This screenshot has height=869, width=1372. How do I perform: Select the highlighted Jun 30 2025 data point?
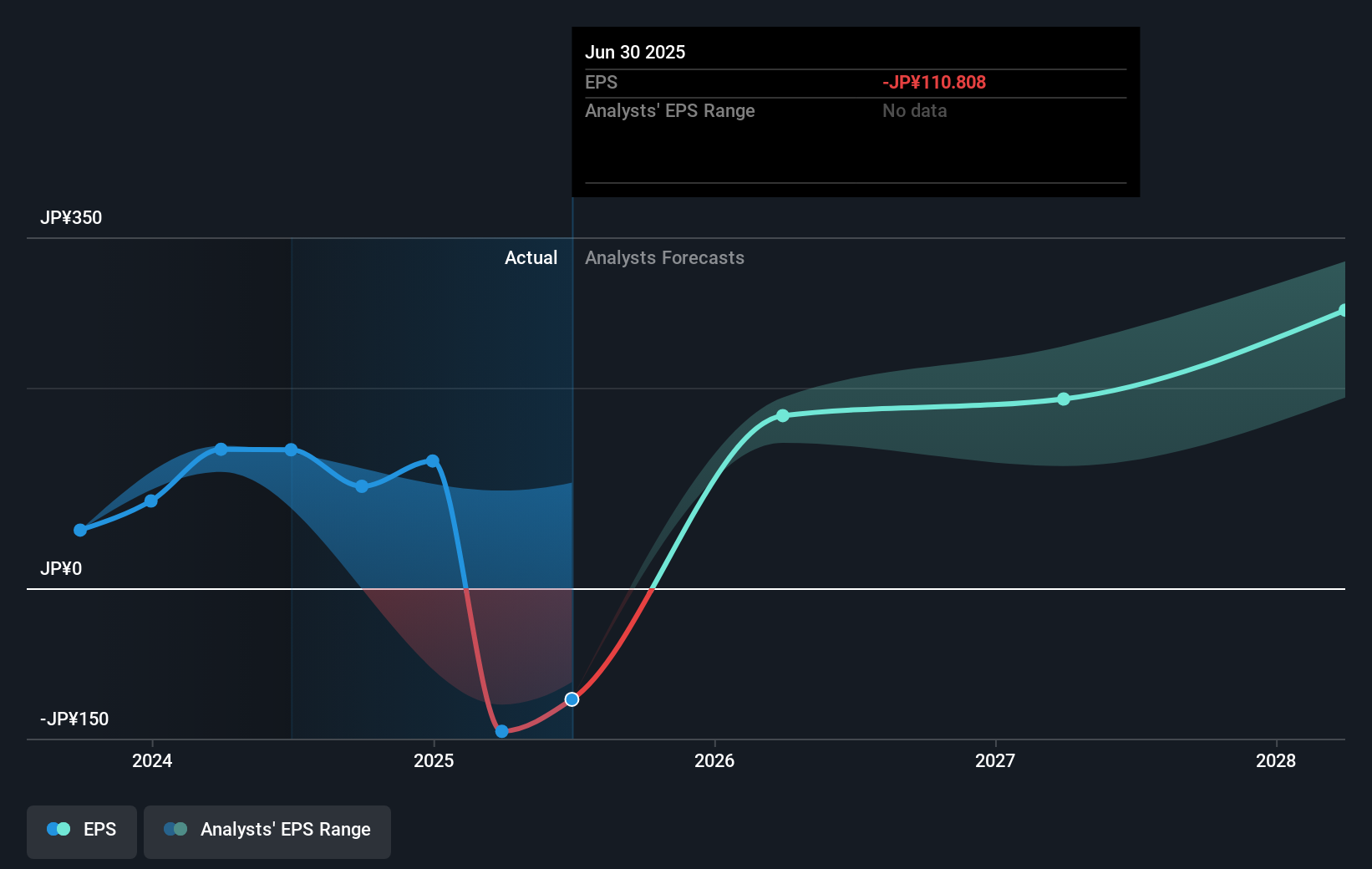point(572,699)
